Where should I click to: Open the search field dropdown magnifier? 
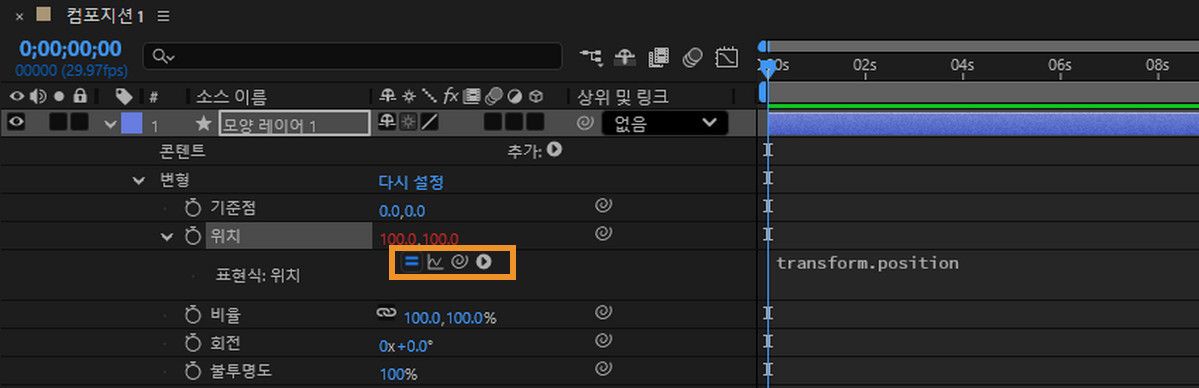coord(164,57)
